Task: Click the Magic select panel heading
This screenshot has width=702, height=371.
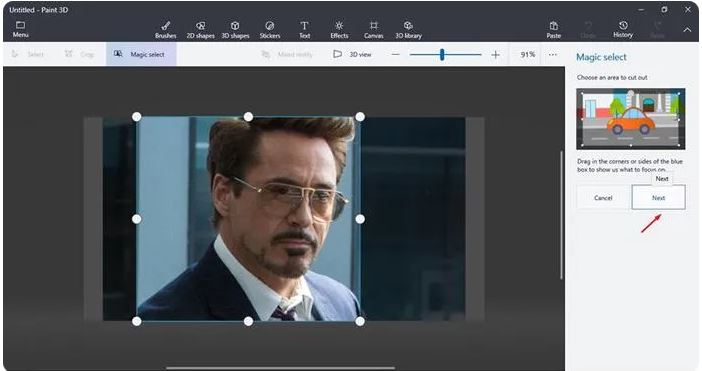Action: pyautogui.click(x=601, y=57)
